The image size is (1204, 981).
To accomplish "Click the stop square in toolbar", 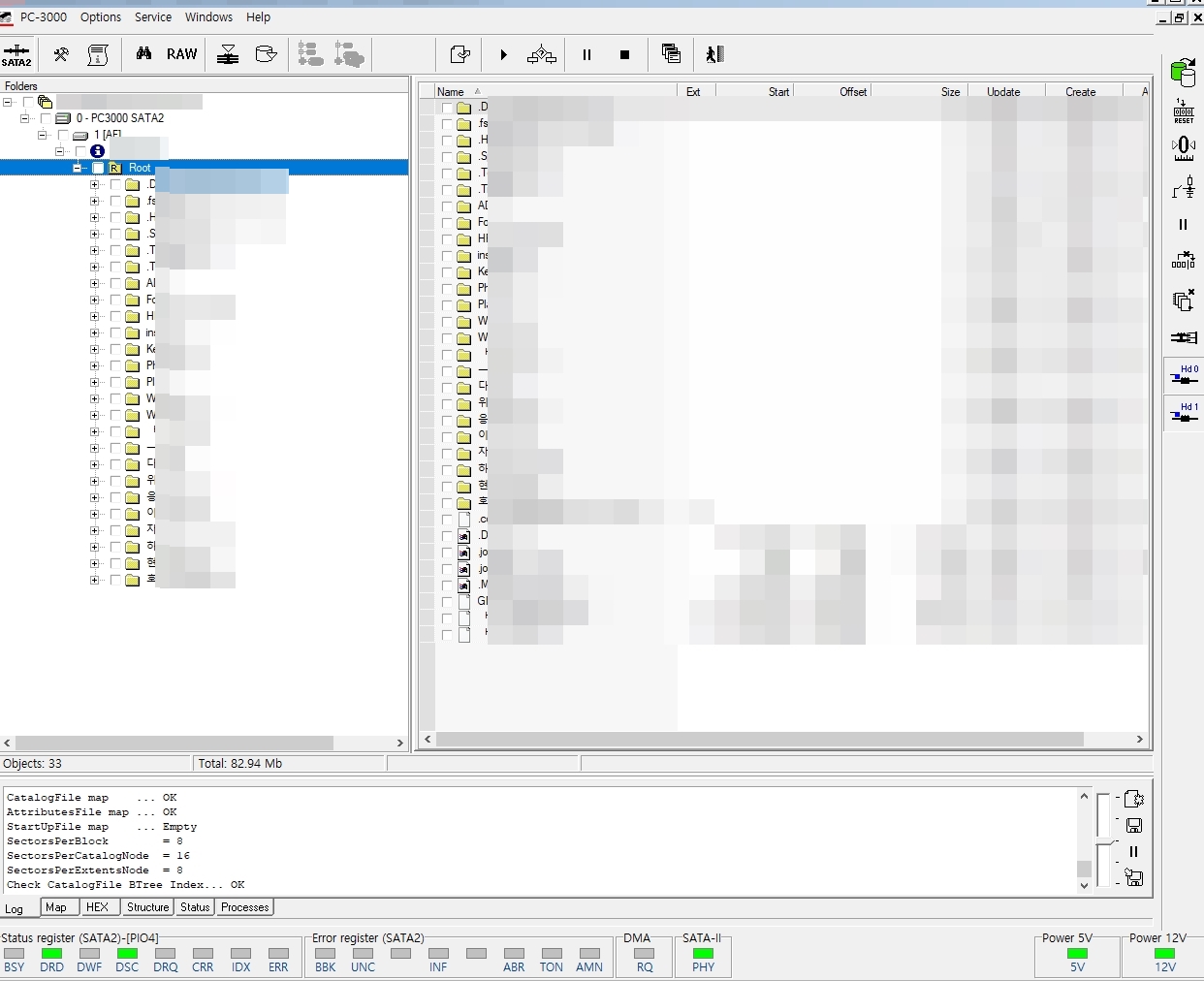I will 624,55.
